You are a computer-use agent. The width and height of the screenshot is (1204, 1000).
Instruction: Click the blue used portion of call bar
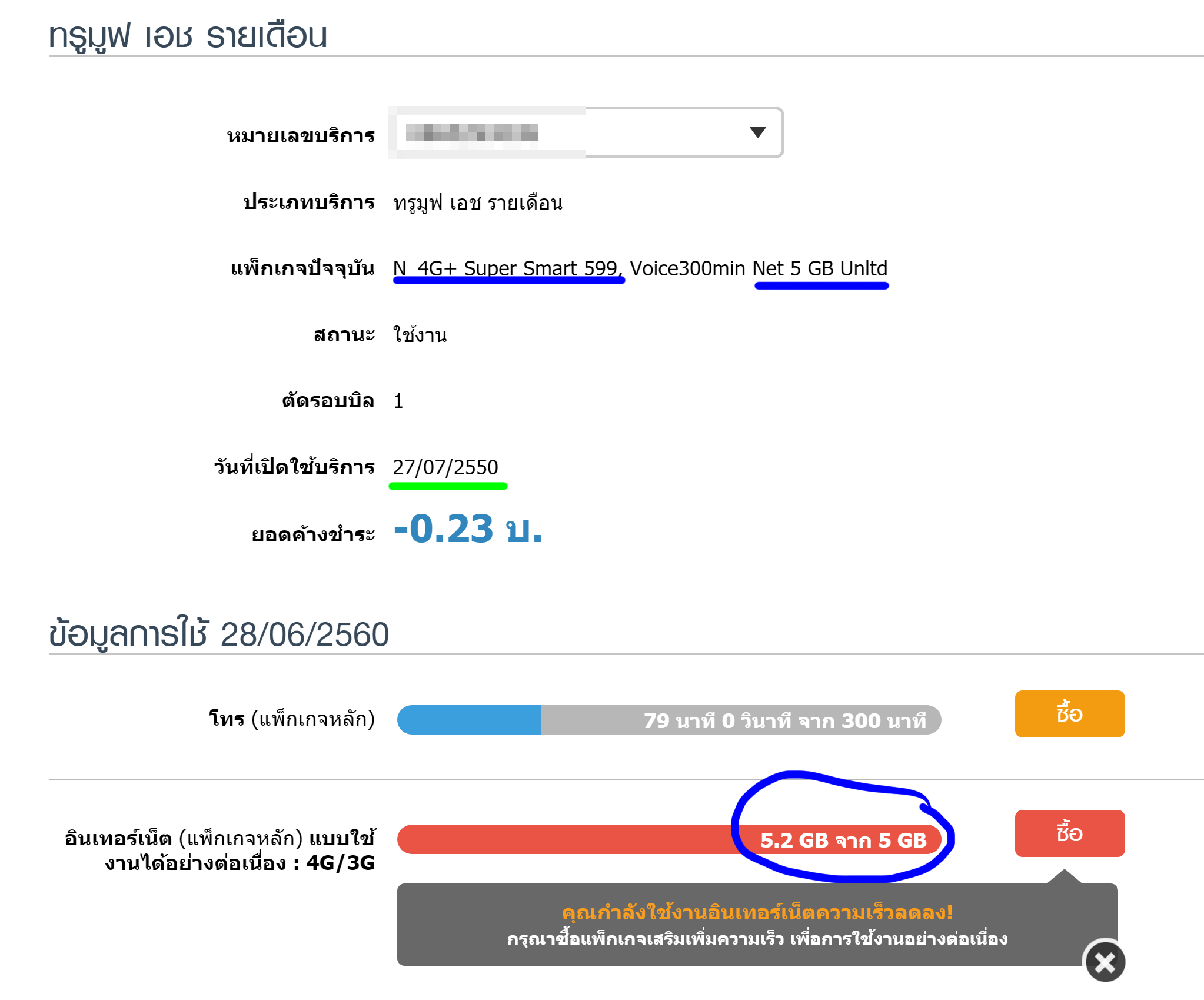(x=469, y=720)
